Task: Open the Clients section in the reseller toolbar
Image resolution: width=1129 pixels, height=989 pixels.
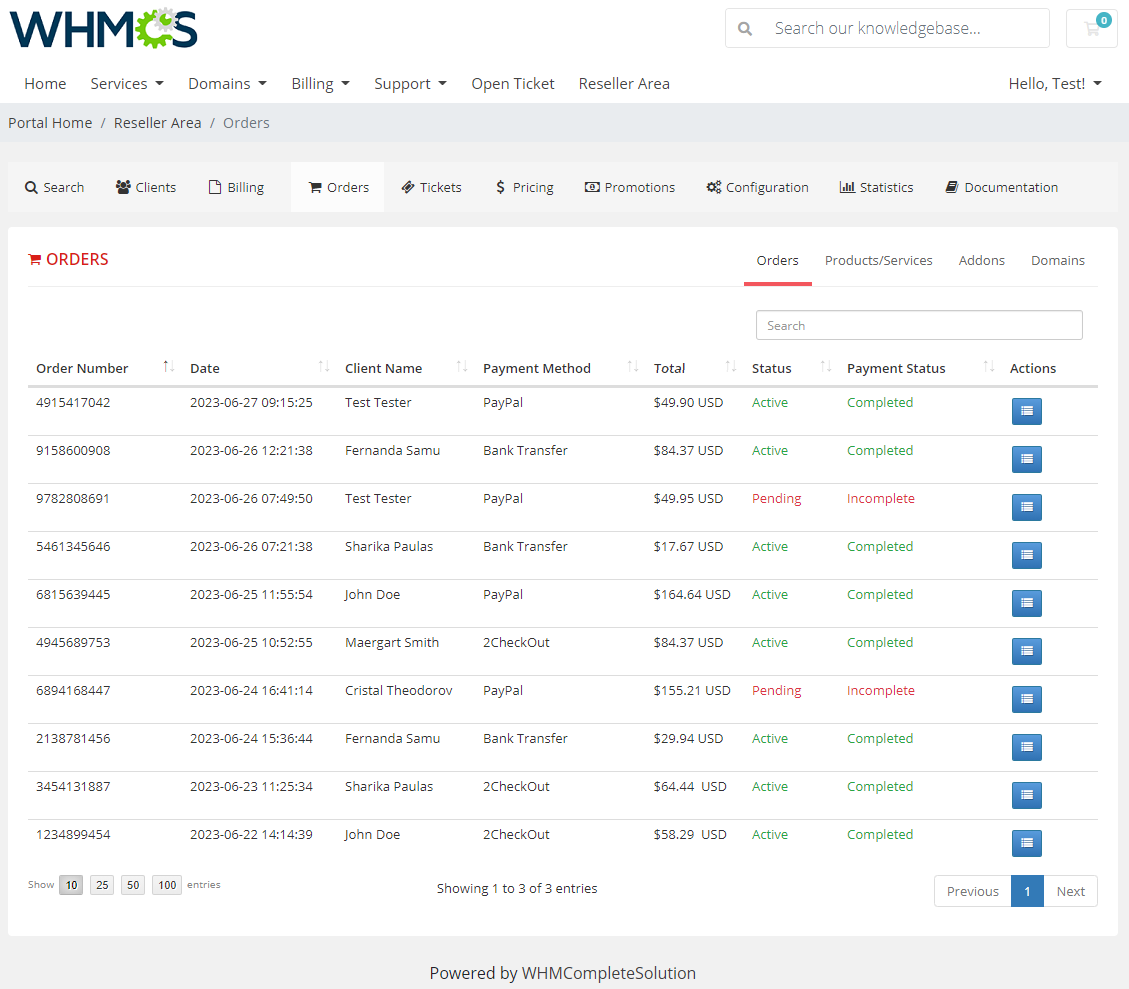Action: [145, 187]
